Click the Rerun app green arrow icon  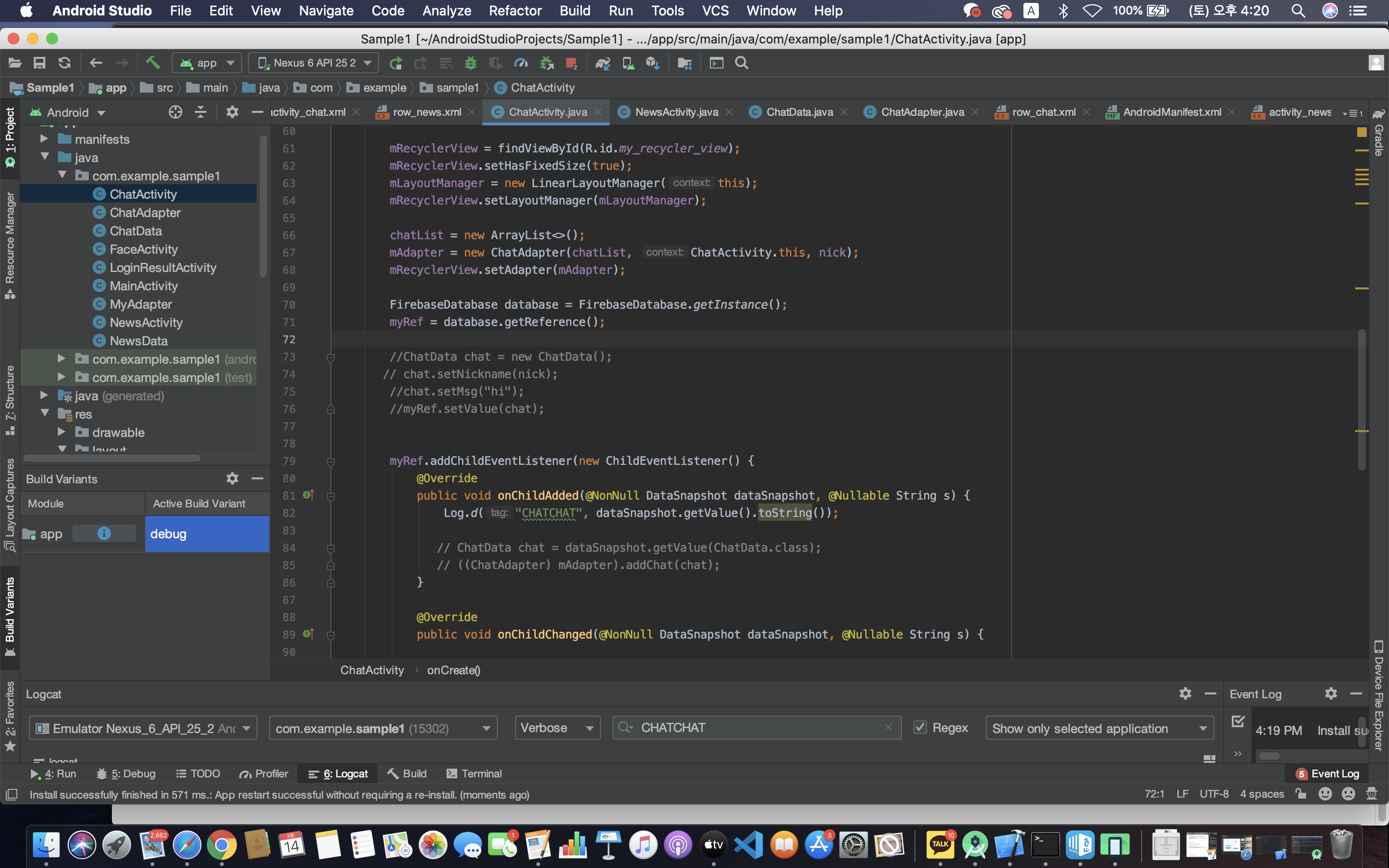(x=395, y=63)
